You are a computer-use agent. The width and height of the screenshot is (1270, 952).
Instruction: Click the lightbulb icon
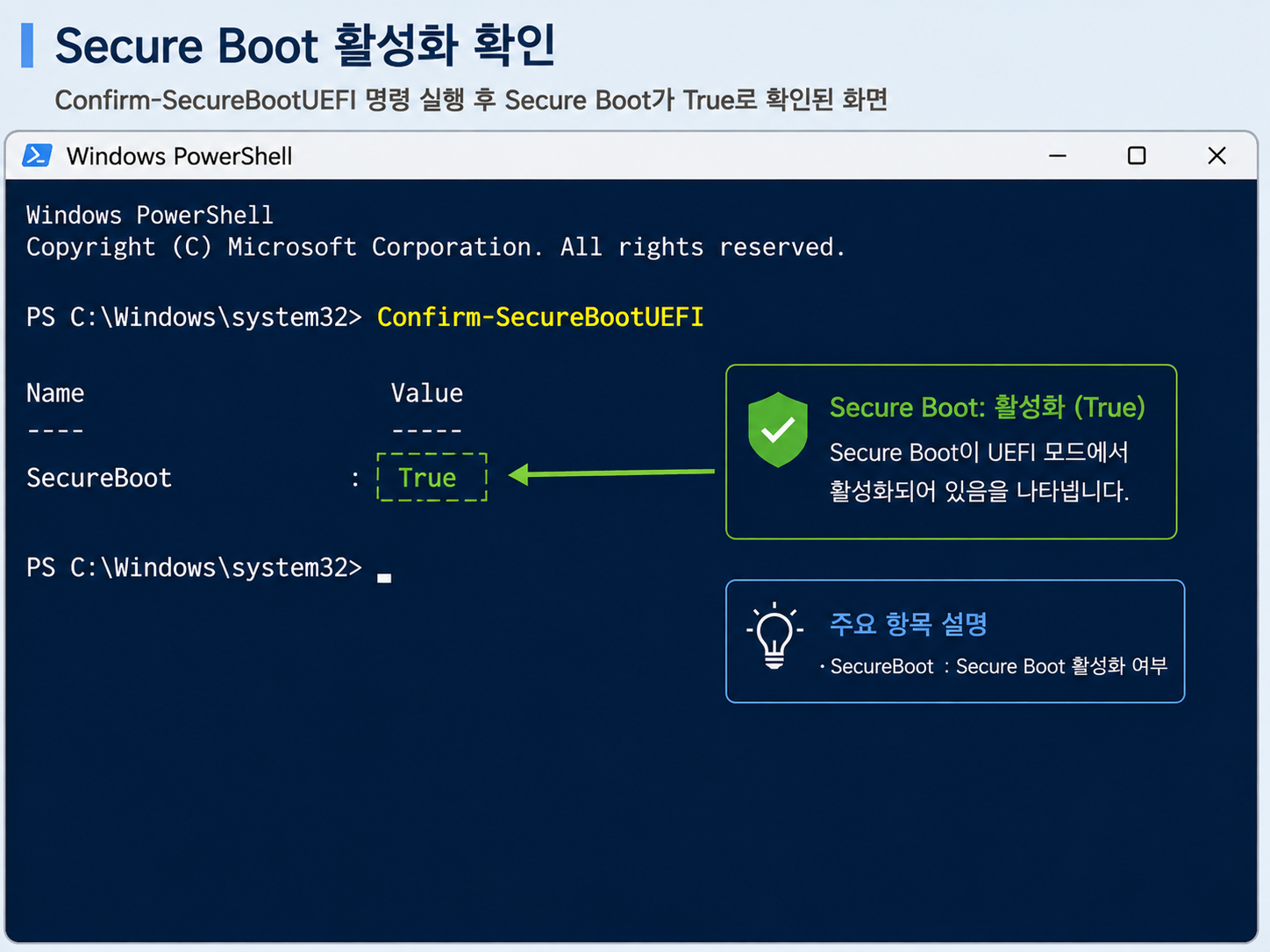pyautogui.click(x=774, y=636)
